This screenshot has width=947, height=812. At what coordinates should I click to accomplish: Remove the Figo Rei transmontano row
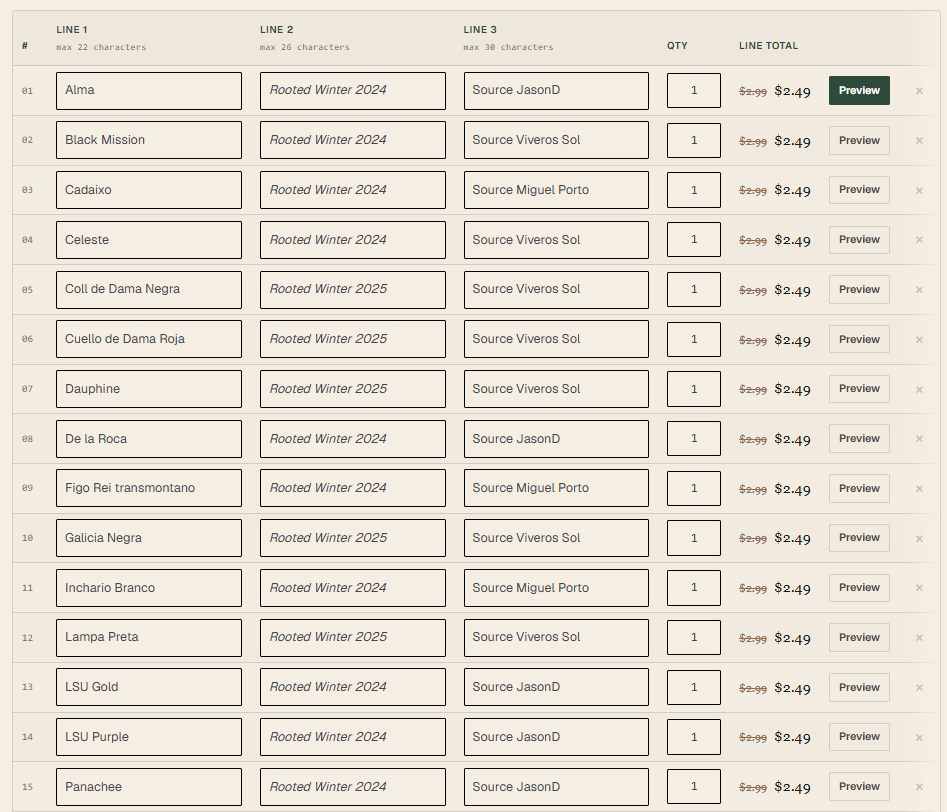click(x=919, y=489)
